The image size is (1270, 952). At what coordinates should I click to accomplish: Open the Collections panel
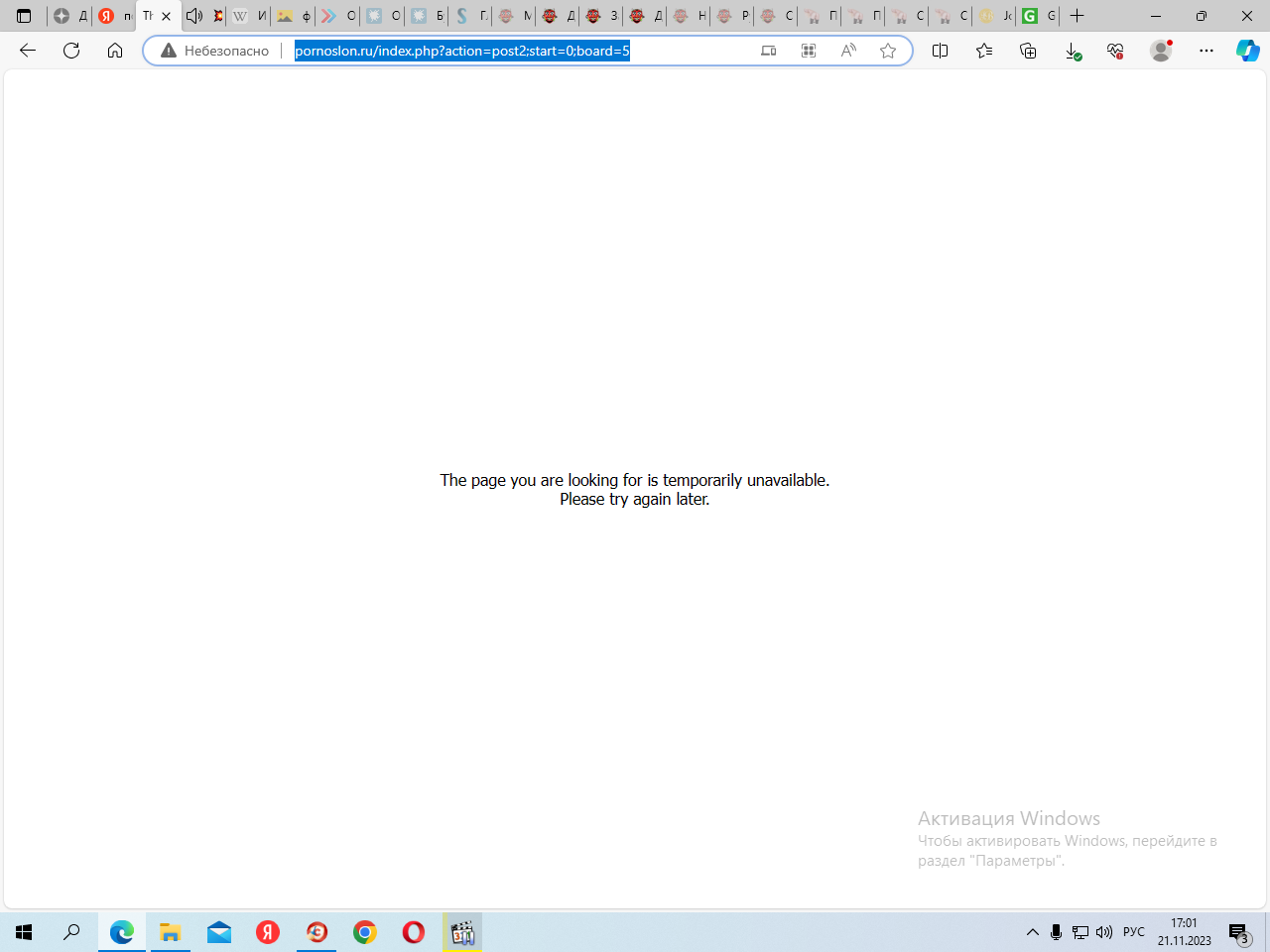[x=1028, y=51]
